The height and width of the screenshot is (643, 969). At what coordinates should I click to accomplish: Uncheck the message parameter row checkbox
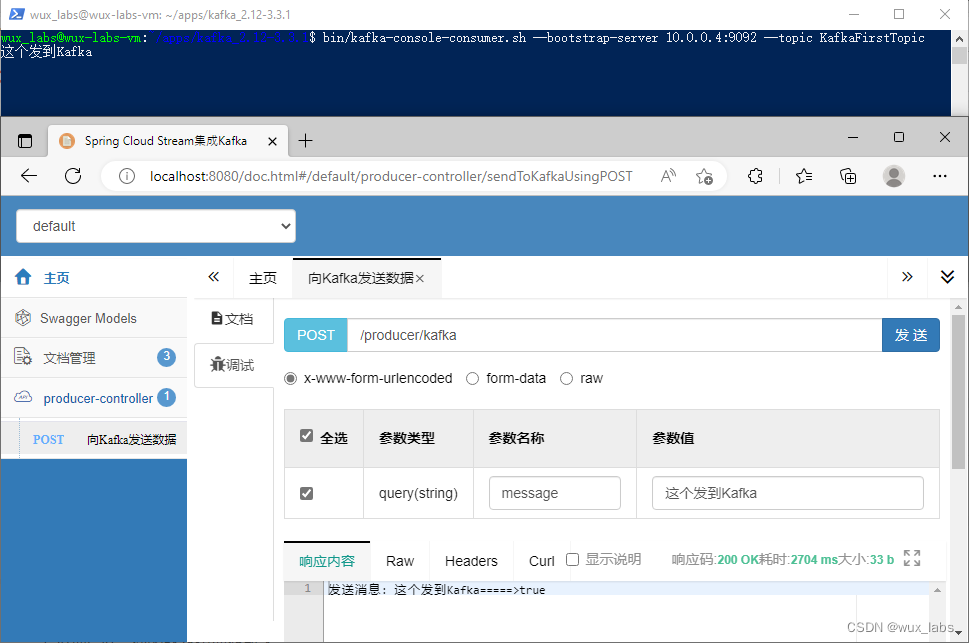point(306,493)
